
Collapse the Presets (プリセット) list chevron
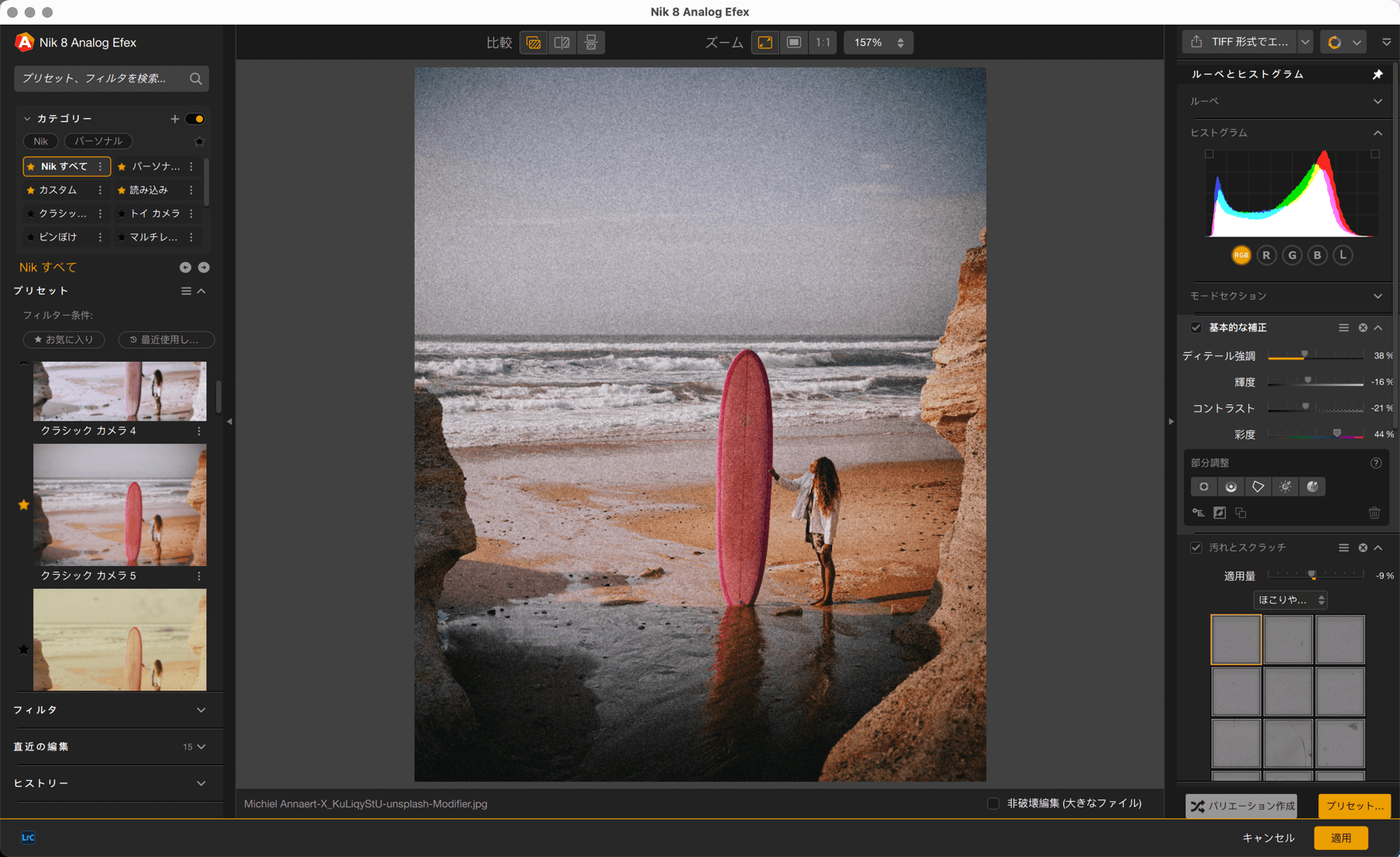pos(201,291)
